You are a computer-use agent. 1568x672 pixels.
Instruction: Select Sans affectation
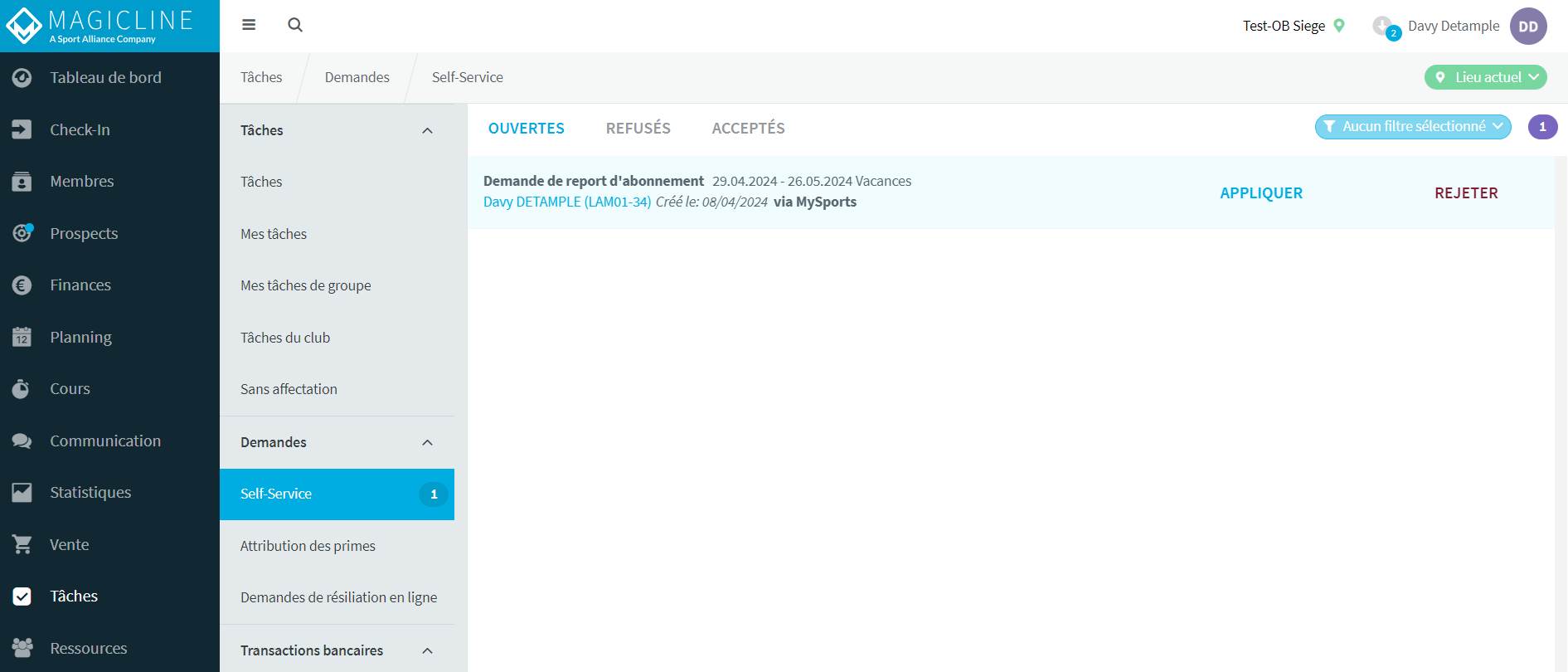[x=337, y=389]
